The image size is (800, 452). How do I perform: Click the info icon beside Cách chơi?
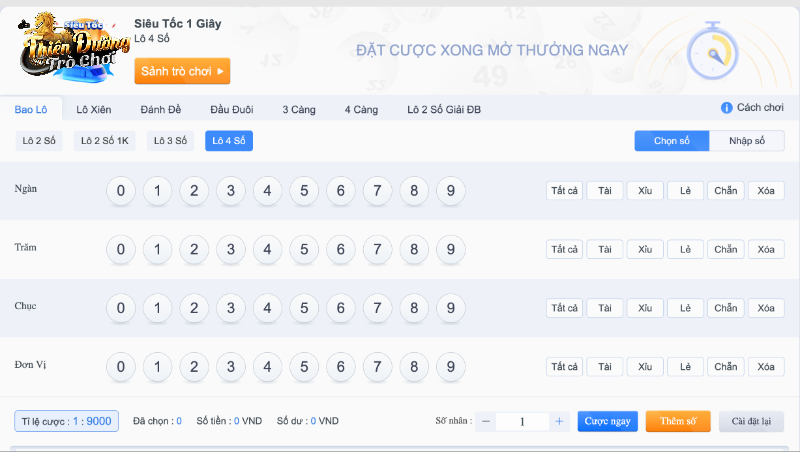(x=727, y=108)
